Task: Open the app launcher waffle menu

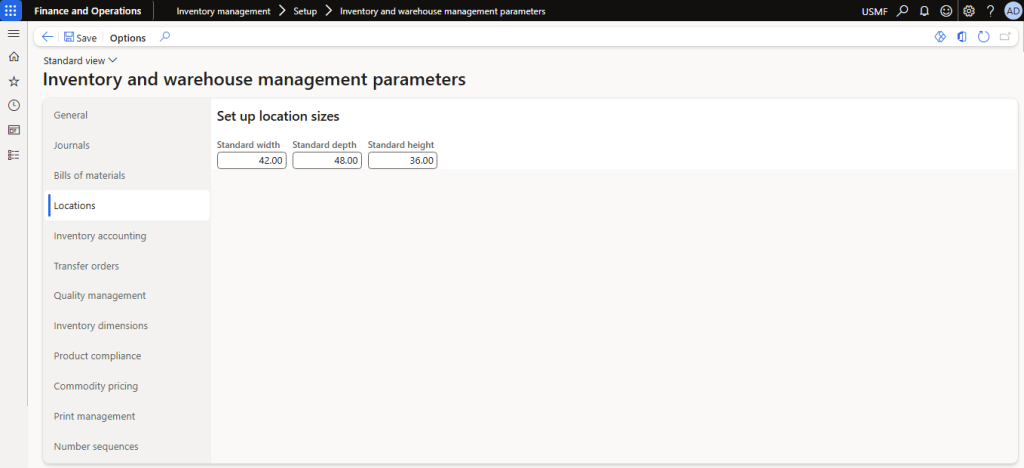Action: [13, 11]
